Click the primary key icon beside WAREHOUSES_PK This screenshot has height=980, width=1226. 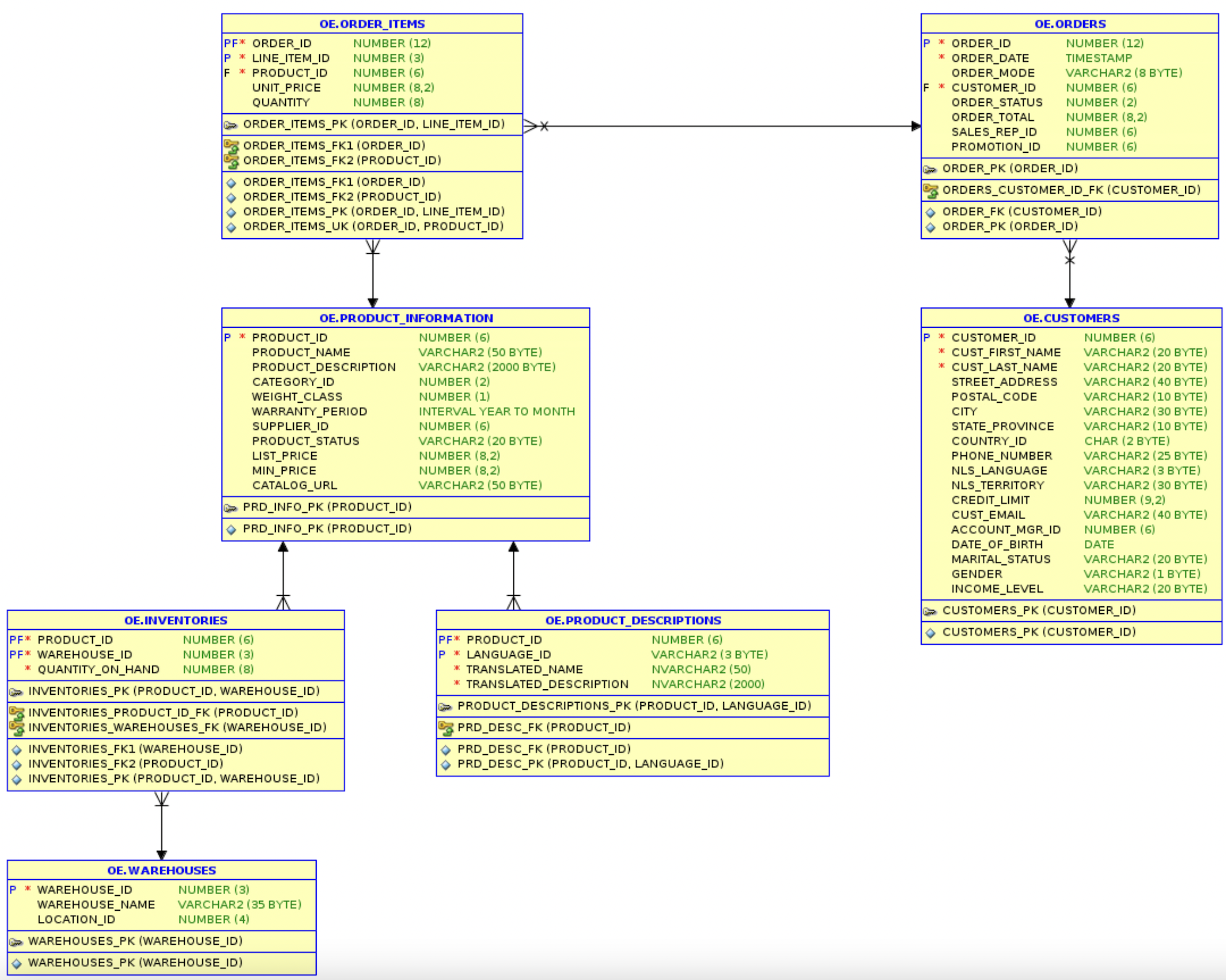click(x=17, y=941)
